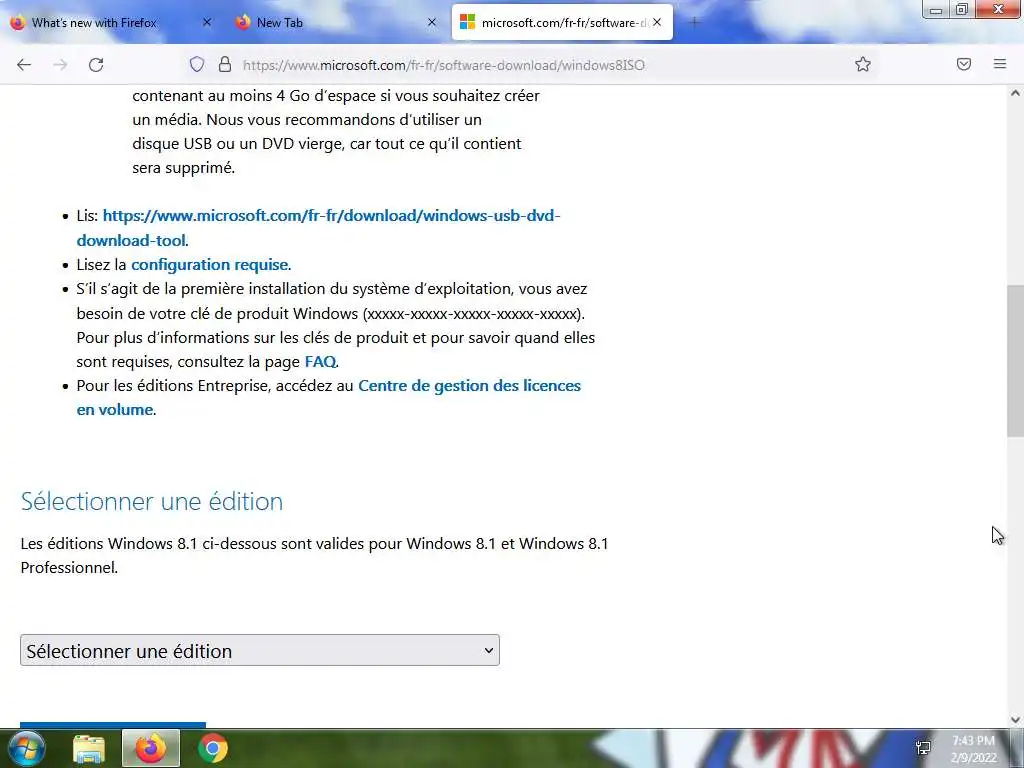Go back to the previous page
The image size is (1024, 768).
coord(24,65)
